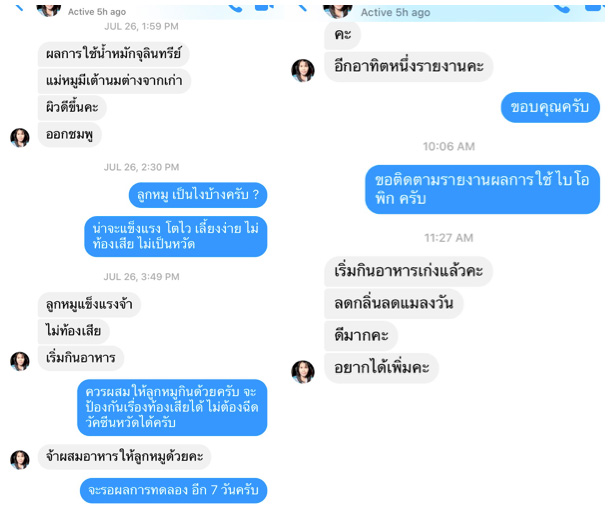Viewport: 615px width, 511px height.
Task: Select the 'ลูกหมู เป็นไงบ้างครับ ?' message bubble
Action: (198, 195)
